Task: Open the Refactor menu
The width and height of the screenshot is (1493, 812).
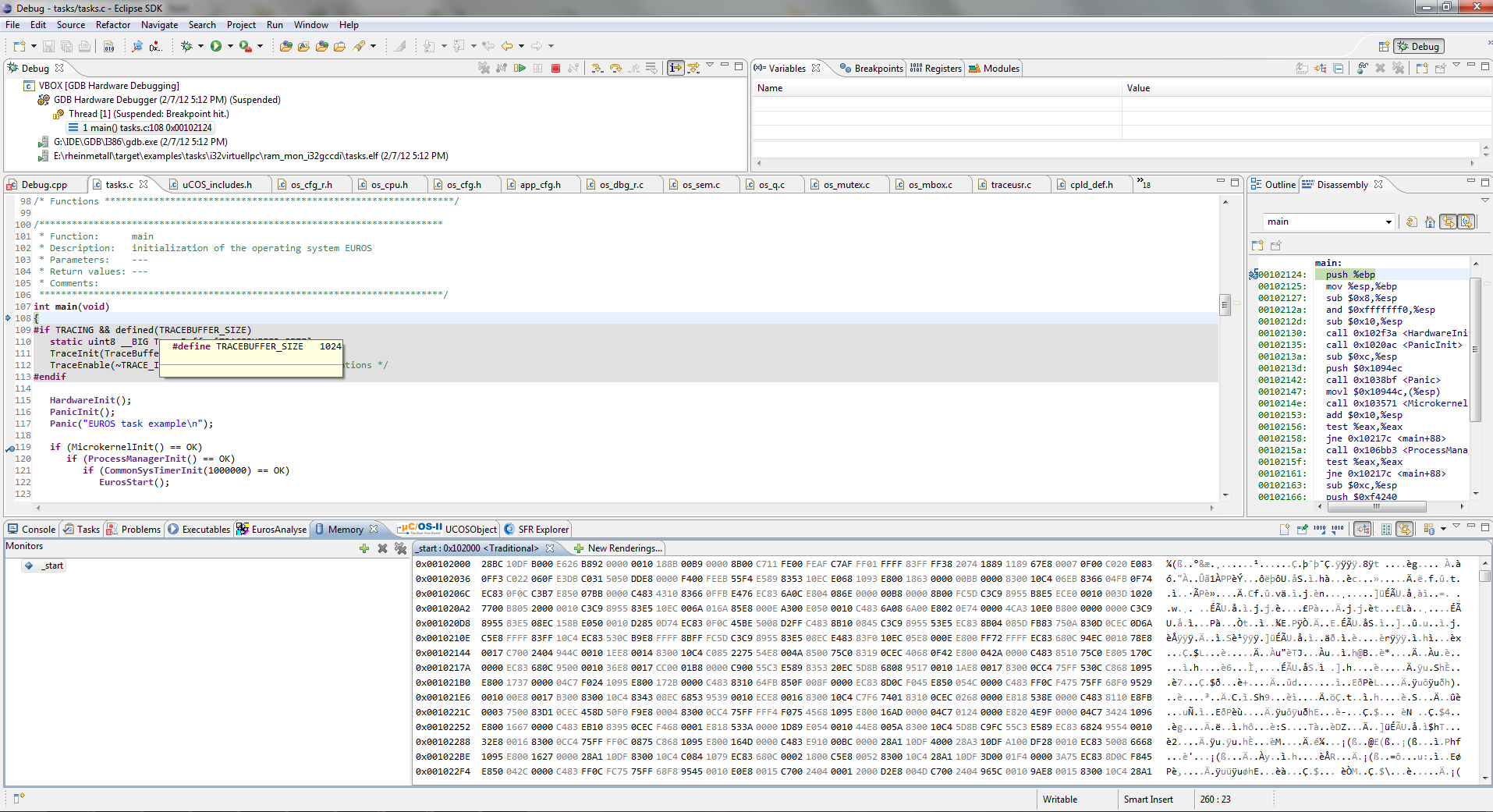Action: (x=113, y=25)
